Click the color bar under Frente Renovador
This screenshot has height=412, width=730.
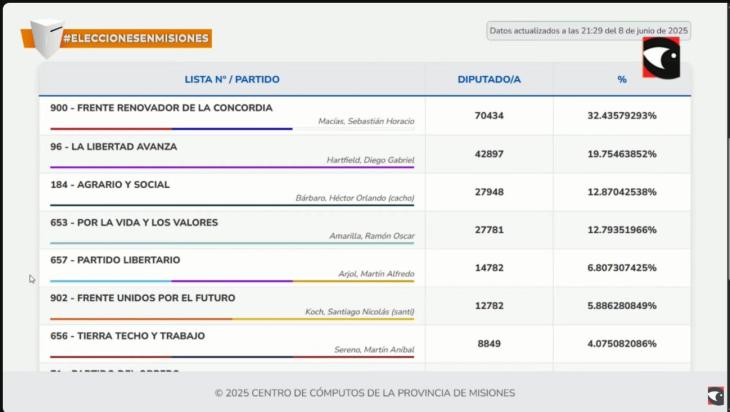[171, 129]
